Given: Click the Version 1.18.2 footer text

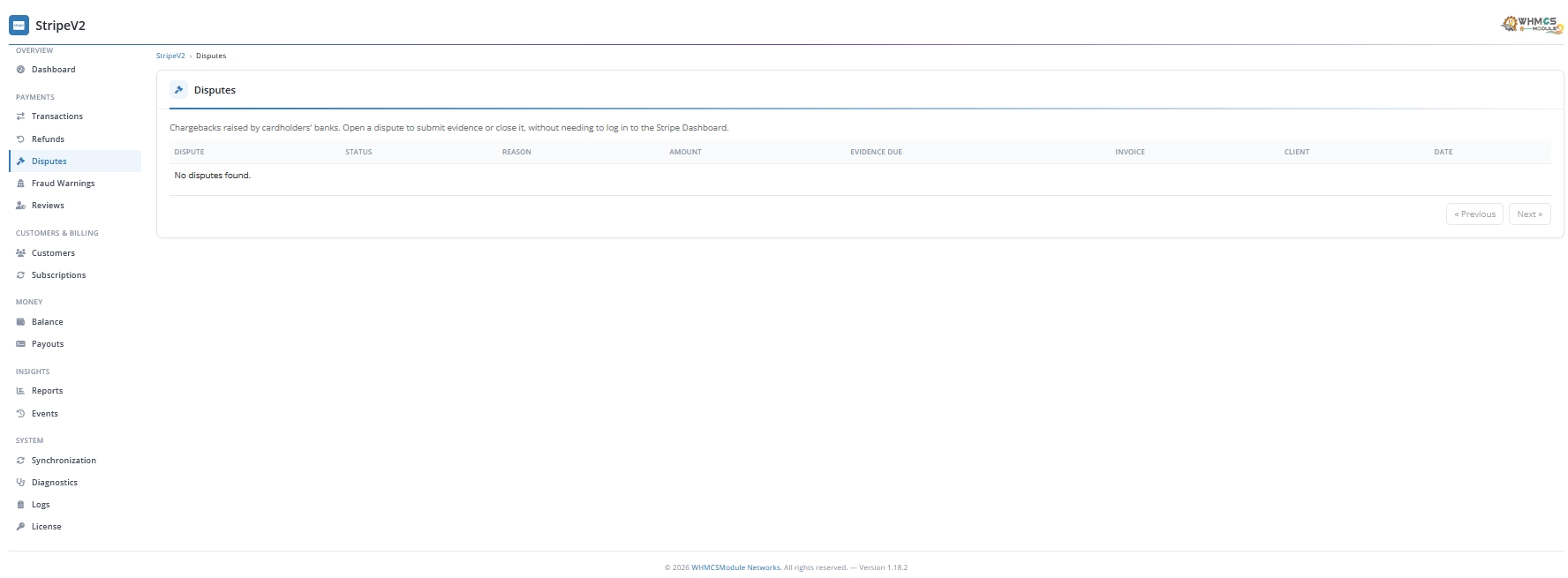Looking at the screenshot, I should [883, 567].
